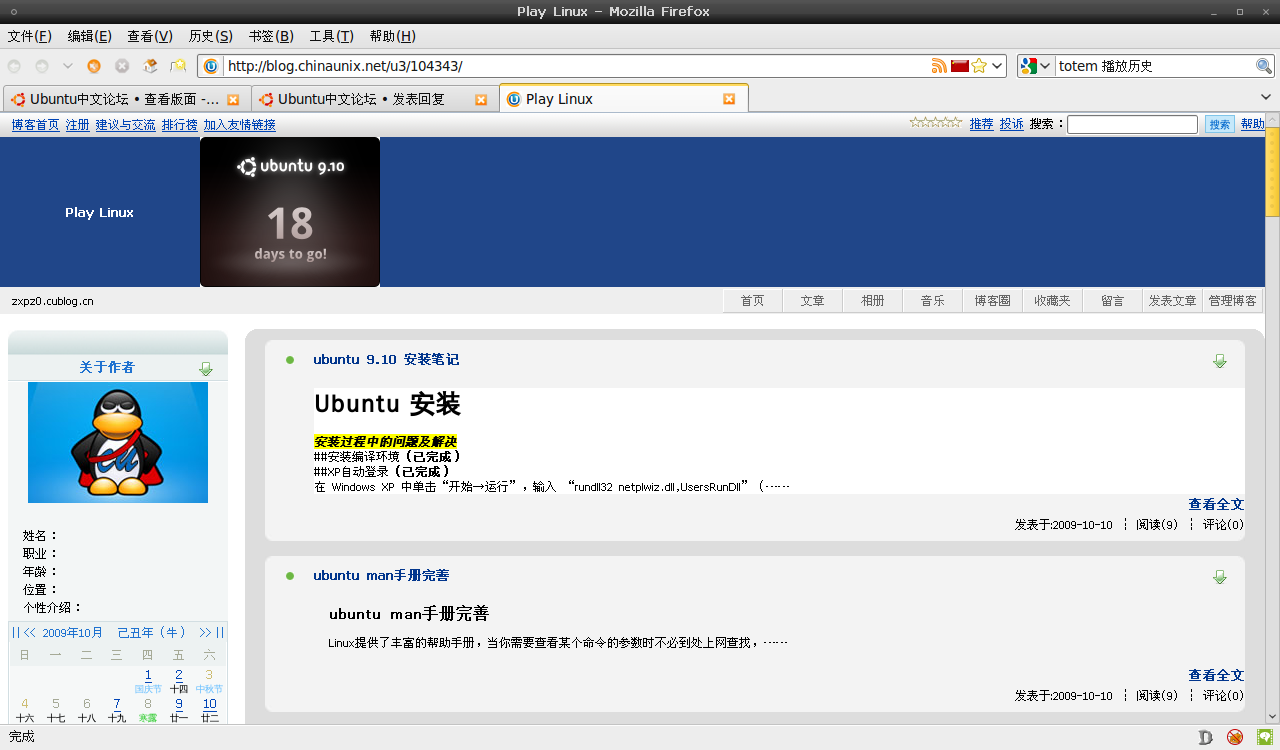
Task: Switch to the 'Ubuntu中文论坛 • 发表回复' tab
Action: point(373,99)
